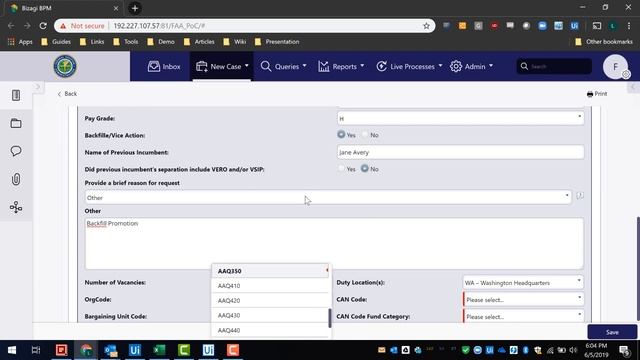Open Other bookmarks folder
This screenshot has height=360, width=640.
click(604, 42)
